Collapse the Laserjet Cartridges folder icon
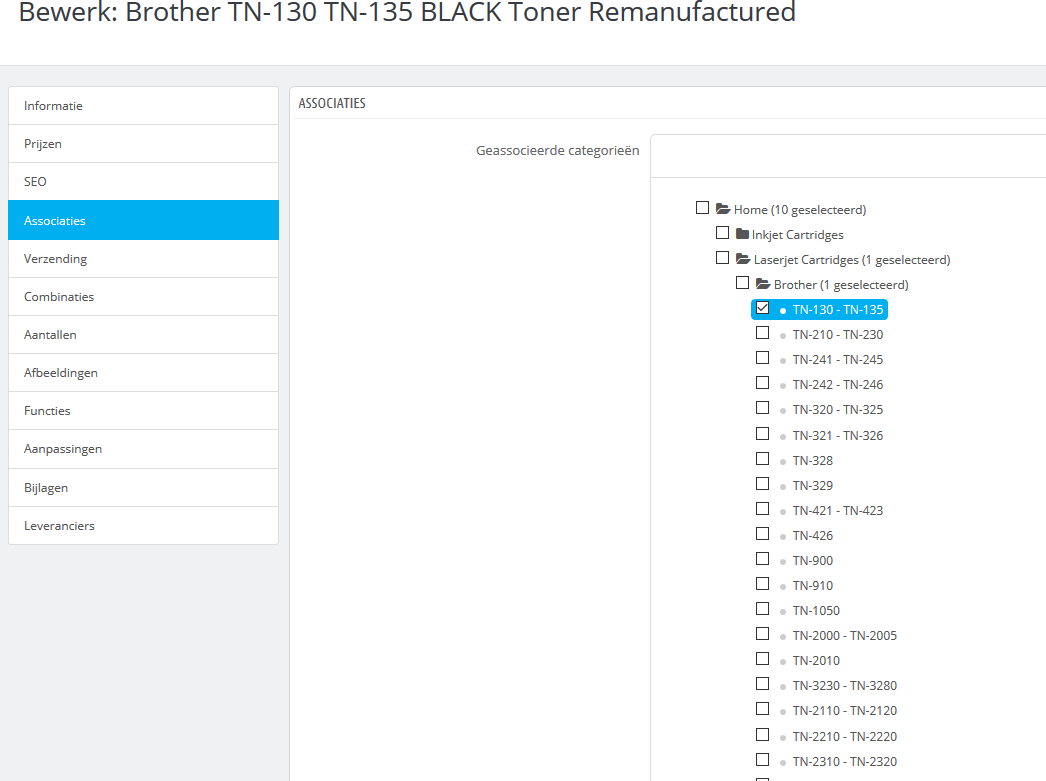This screenshot has width=1046, height=781. pyautogui.click(x=742, y=259)
